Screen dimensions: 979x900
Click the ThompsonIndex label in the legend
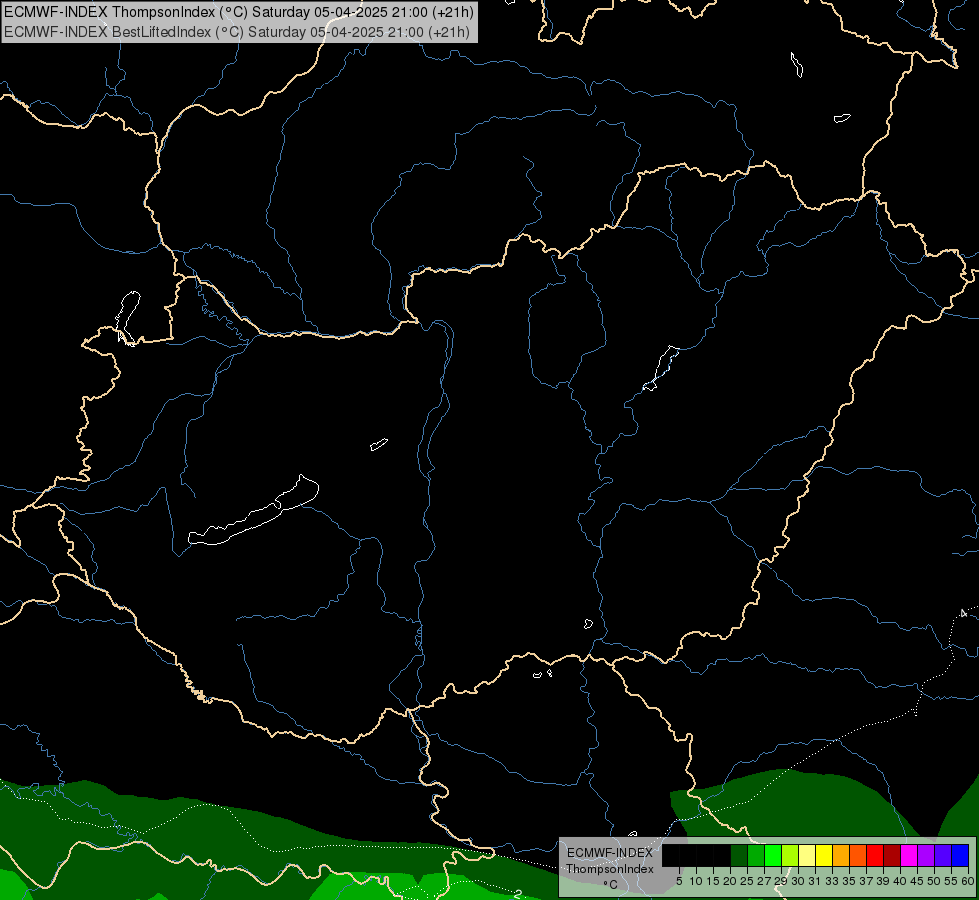coord(610,869)
